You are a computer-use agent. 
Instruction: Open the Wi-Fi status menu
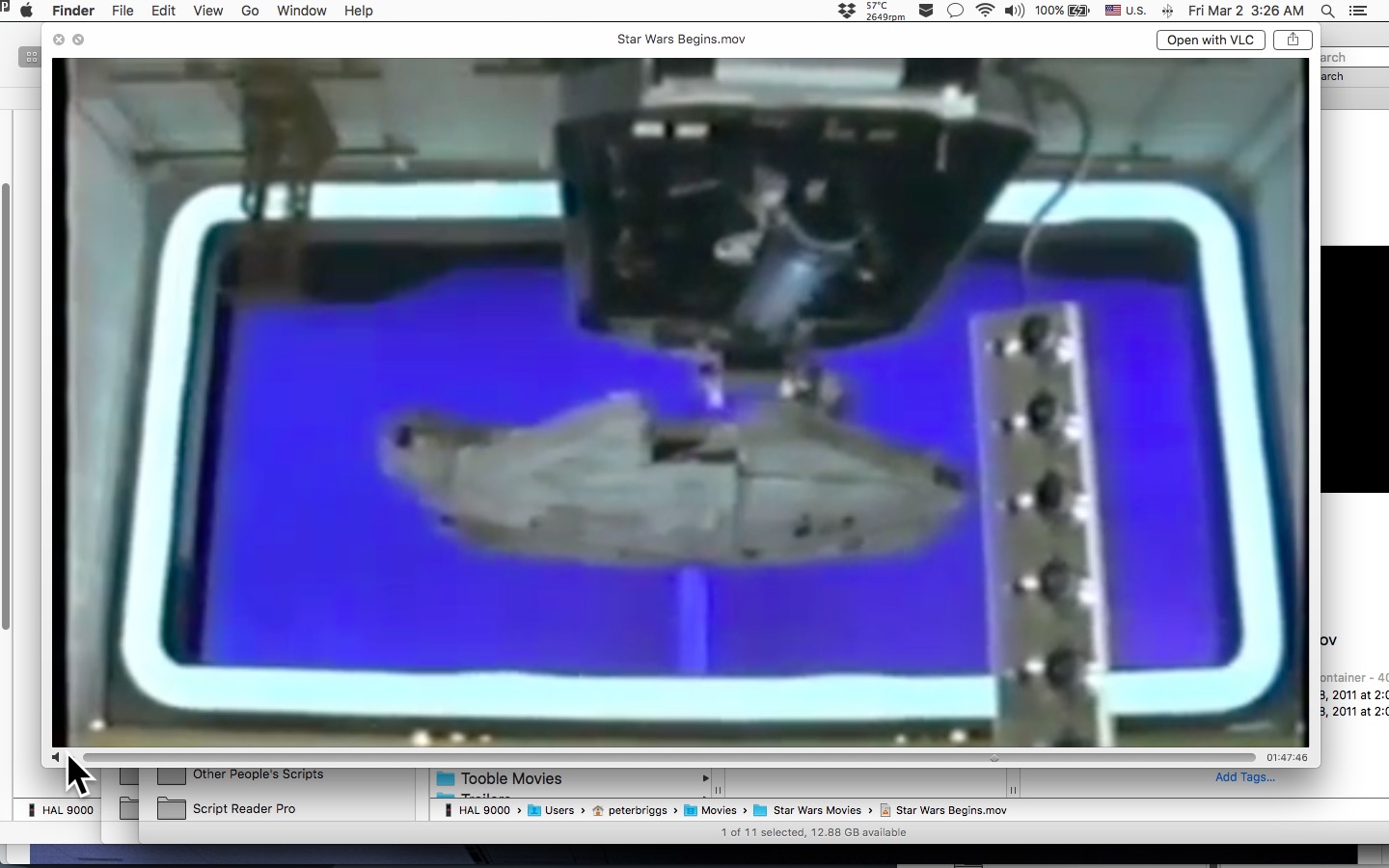(985, 11)
